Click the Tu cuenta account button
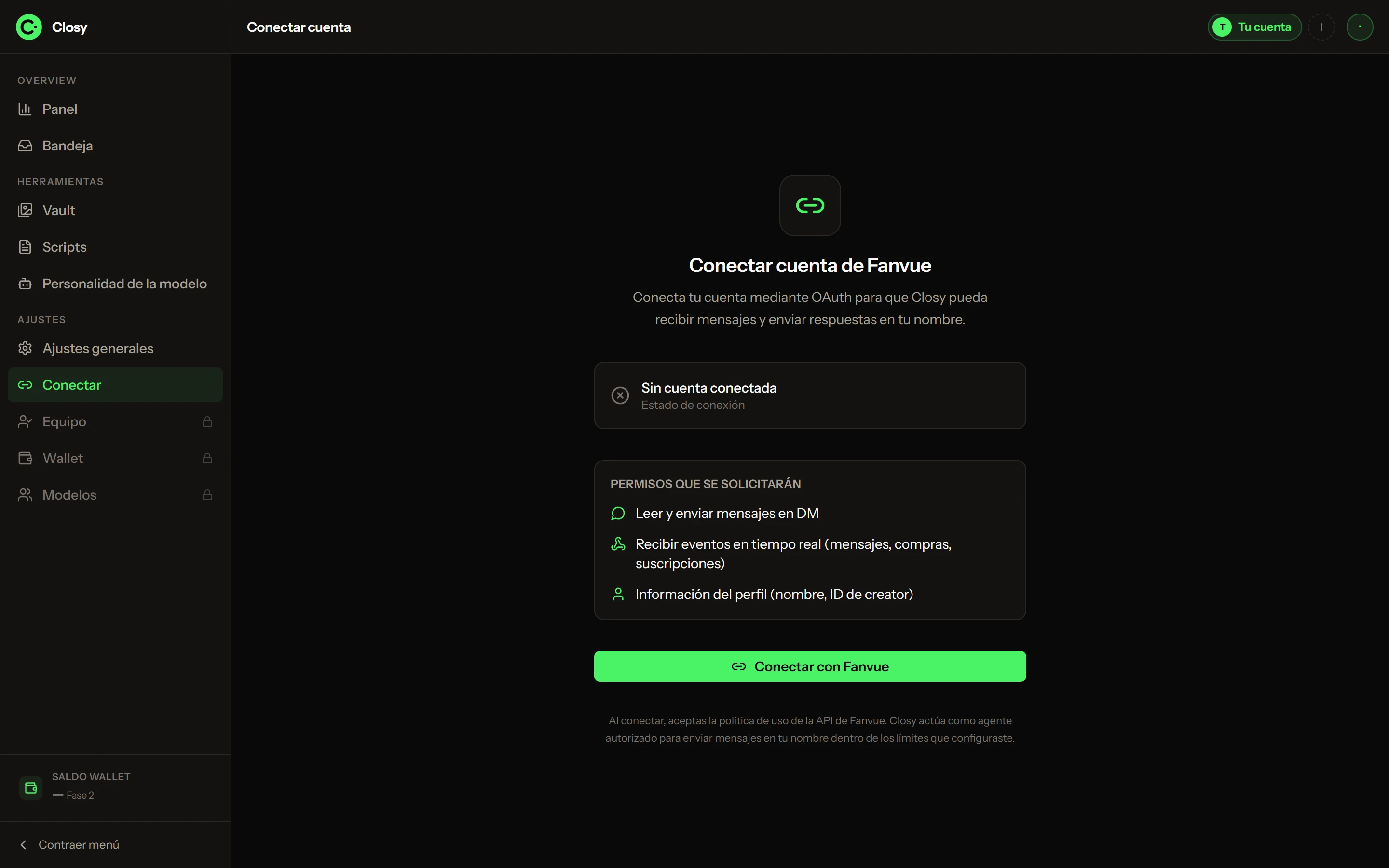 tap(1254, 27)
